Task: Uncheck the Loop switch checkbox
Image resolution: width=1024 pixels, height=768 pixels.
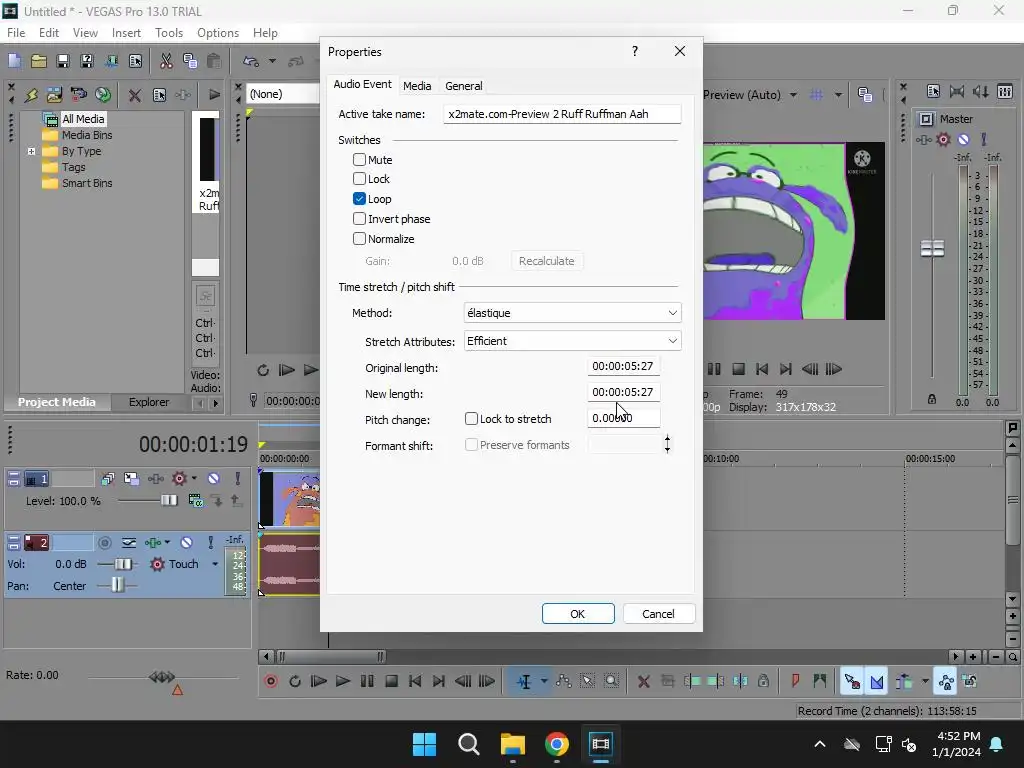Action: (359, 199)
